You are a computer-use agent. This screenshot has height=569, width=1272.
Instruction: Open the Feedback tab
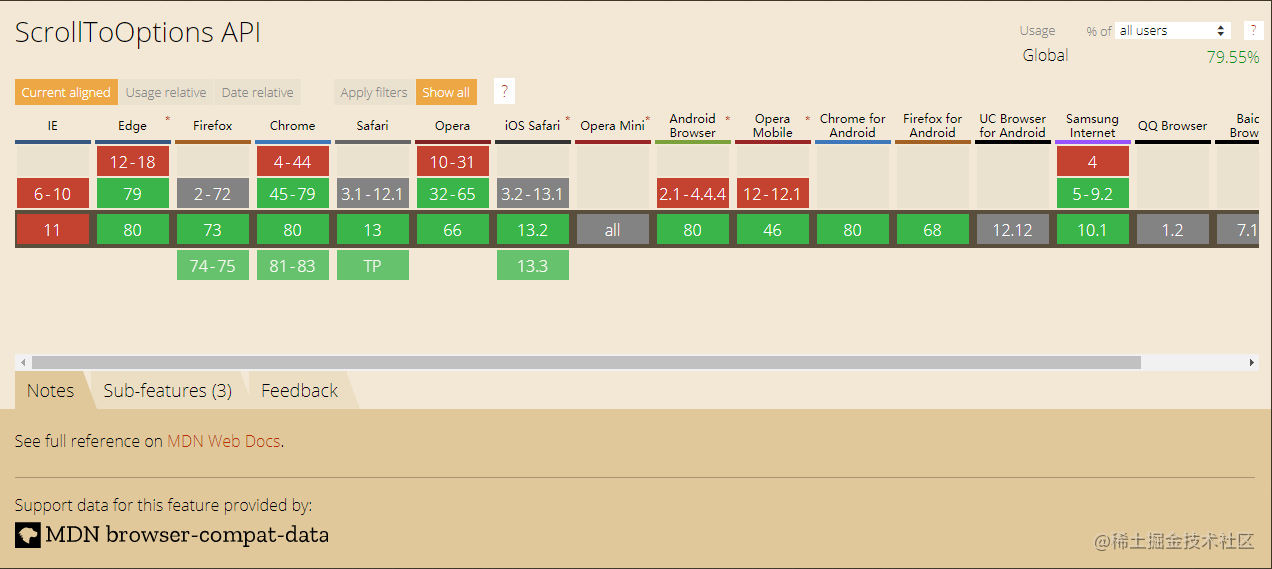[x=299, y=390]
